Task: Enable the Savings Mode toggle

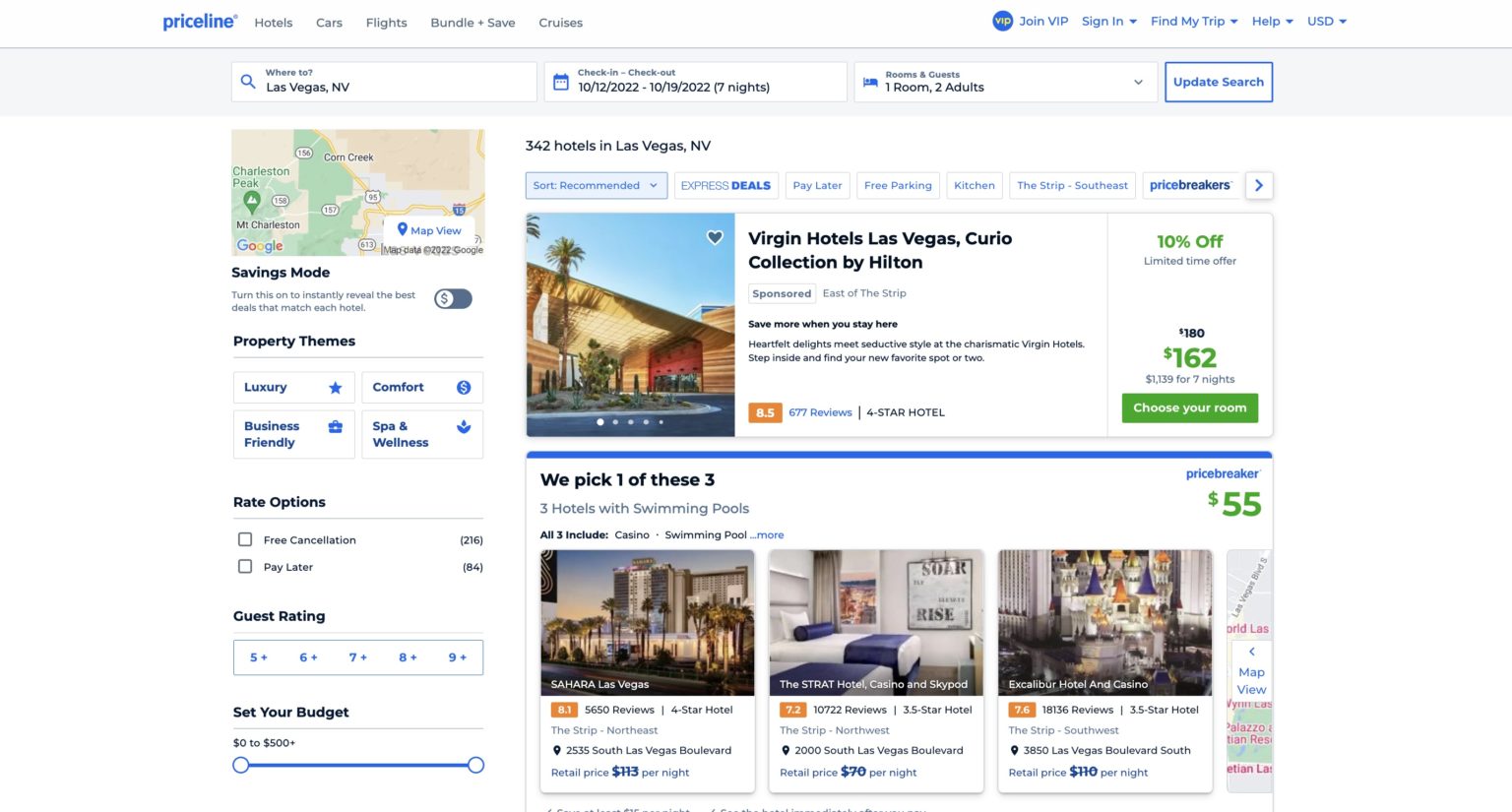Action: click(453, 297)
